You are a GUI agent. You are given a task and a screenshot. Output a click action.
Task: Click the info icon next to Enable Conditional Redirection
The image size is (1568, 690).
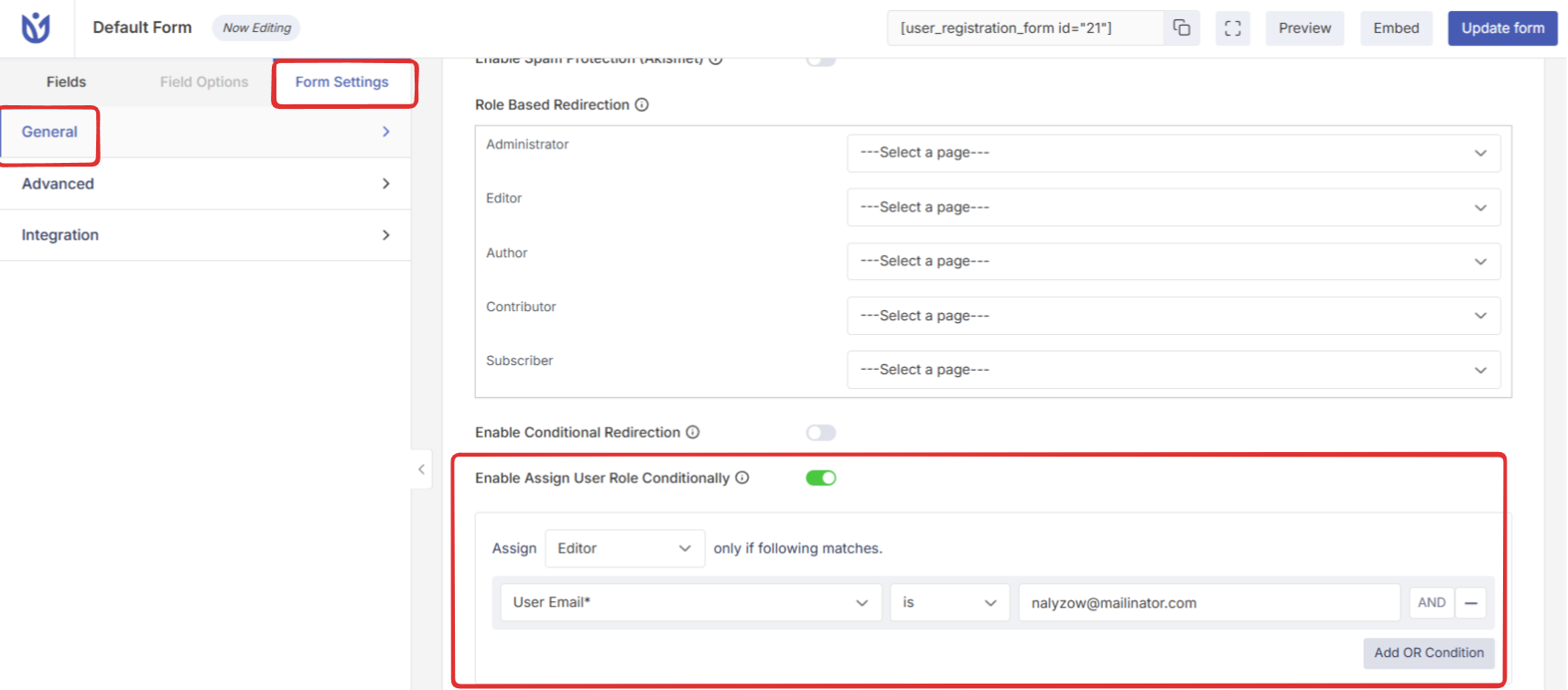(x=693, y=432)
